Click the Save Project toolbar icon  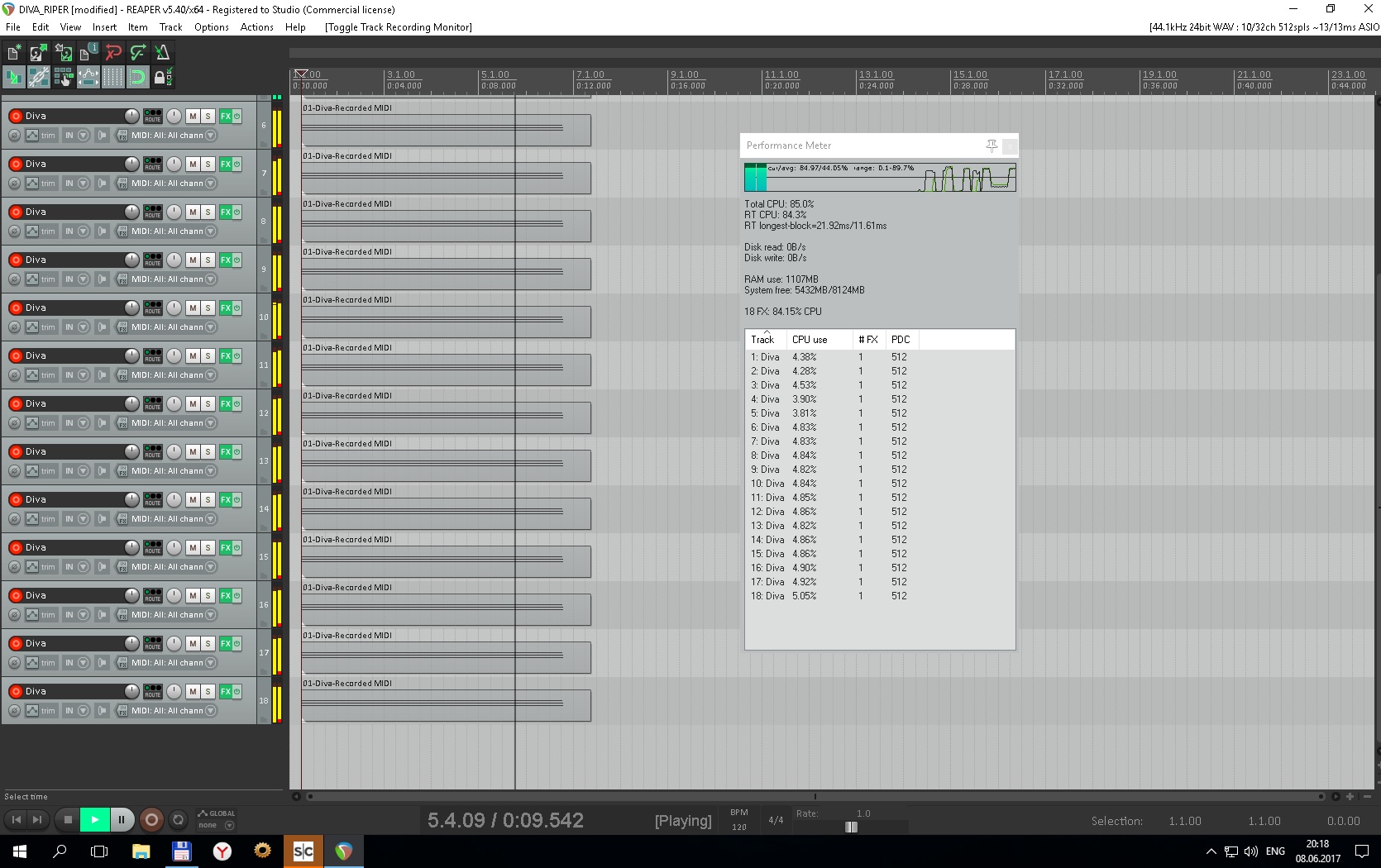click(x=64, y=53)
